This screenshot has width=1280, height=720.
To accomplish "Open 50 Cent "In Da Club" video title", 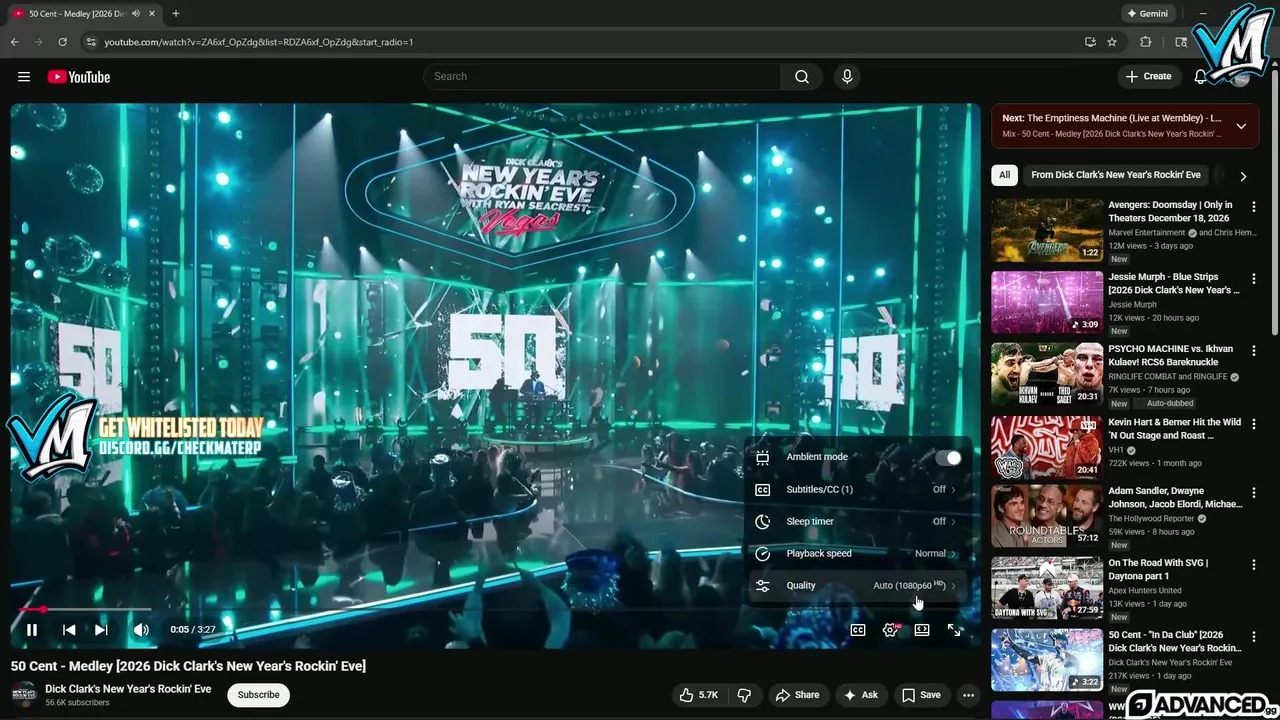I will click(1175, 641).
